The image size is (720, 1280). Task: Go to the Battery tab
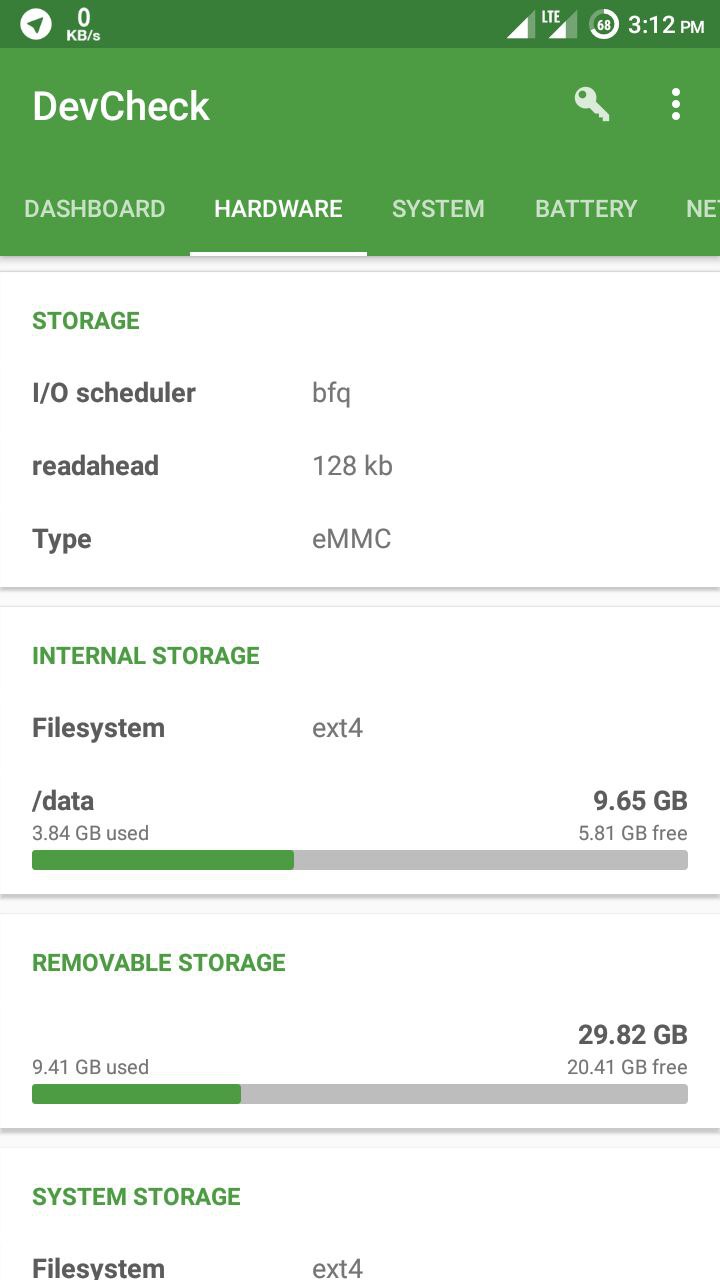pos(586,208)
